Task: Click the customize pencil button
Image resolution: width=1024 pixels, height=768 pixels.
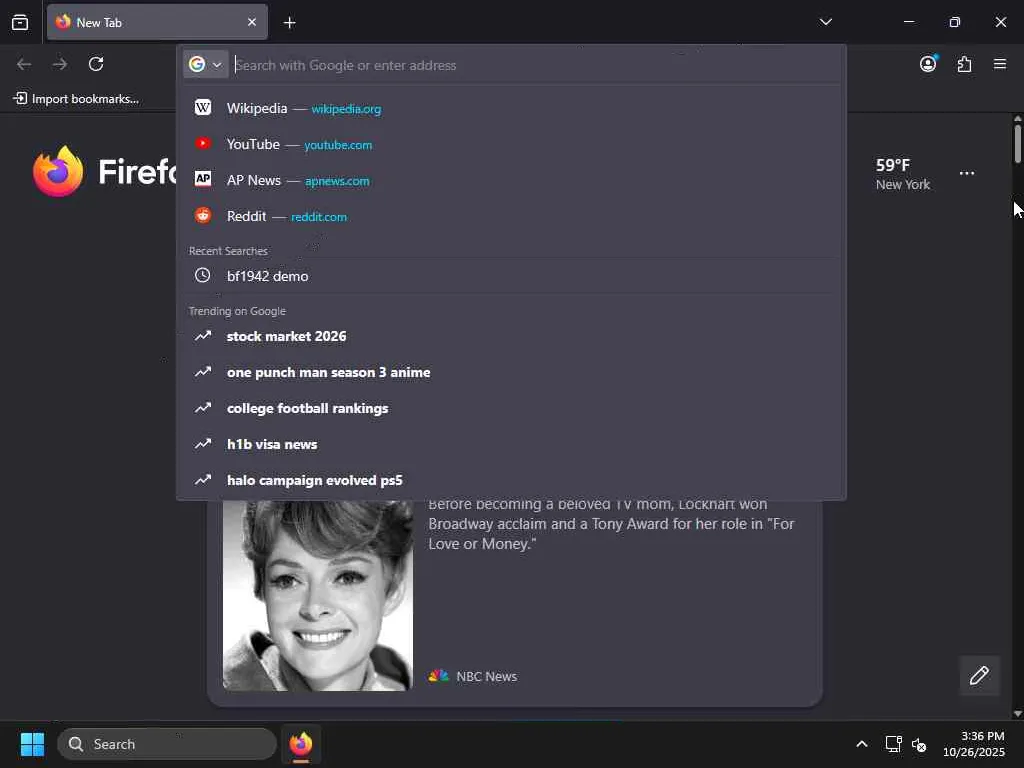Action: [979, 675]
